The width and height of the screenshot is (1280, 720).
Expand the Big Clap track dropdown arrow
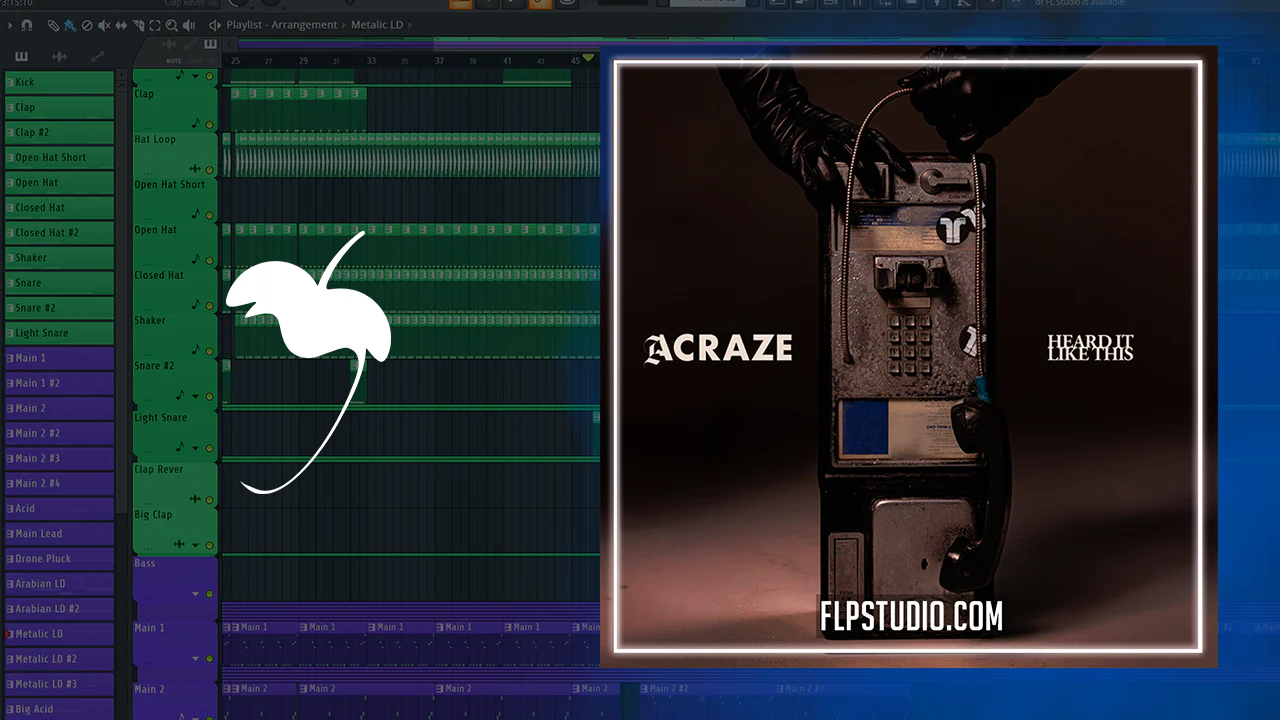[196, 545]
